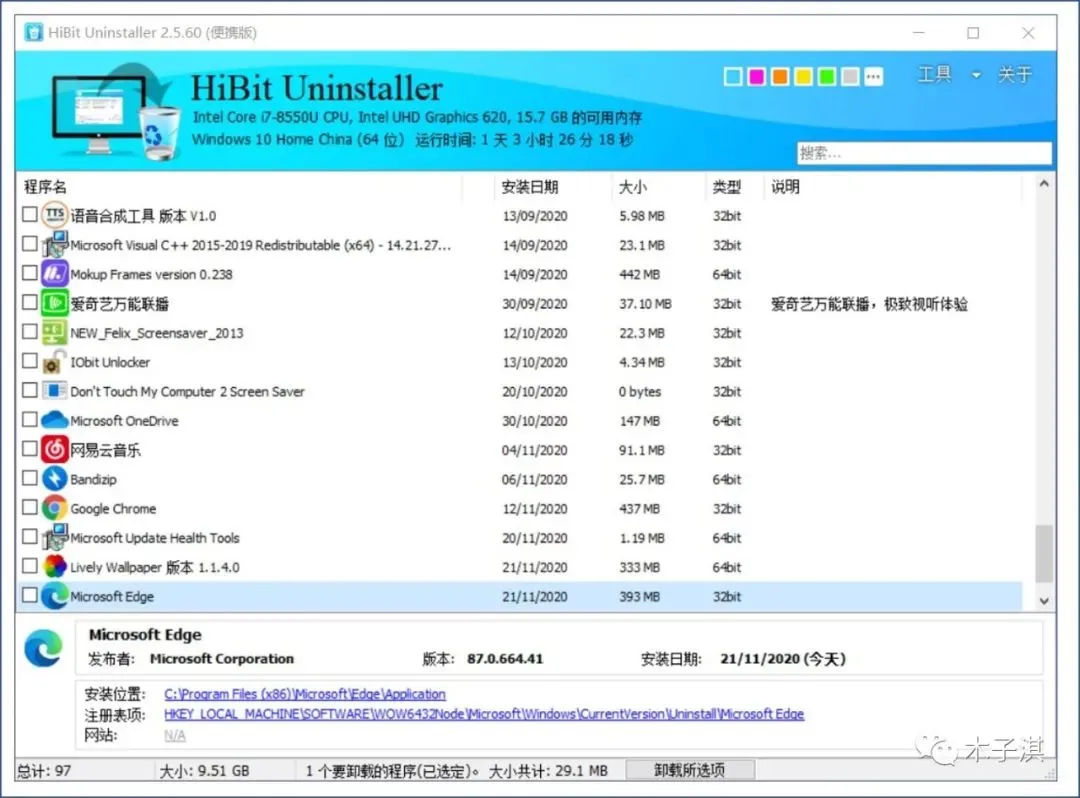The image size is (1080, 798).
Task: Tick the Bandizip checkbox
Action: coord(29,477)
